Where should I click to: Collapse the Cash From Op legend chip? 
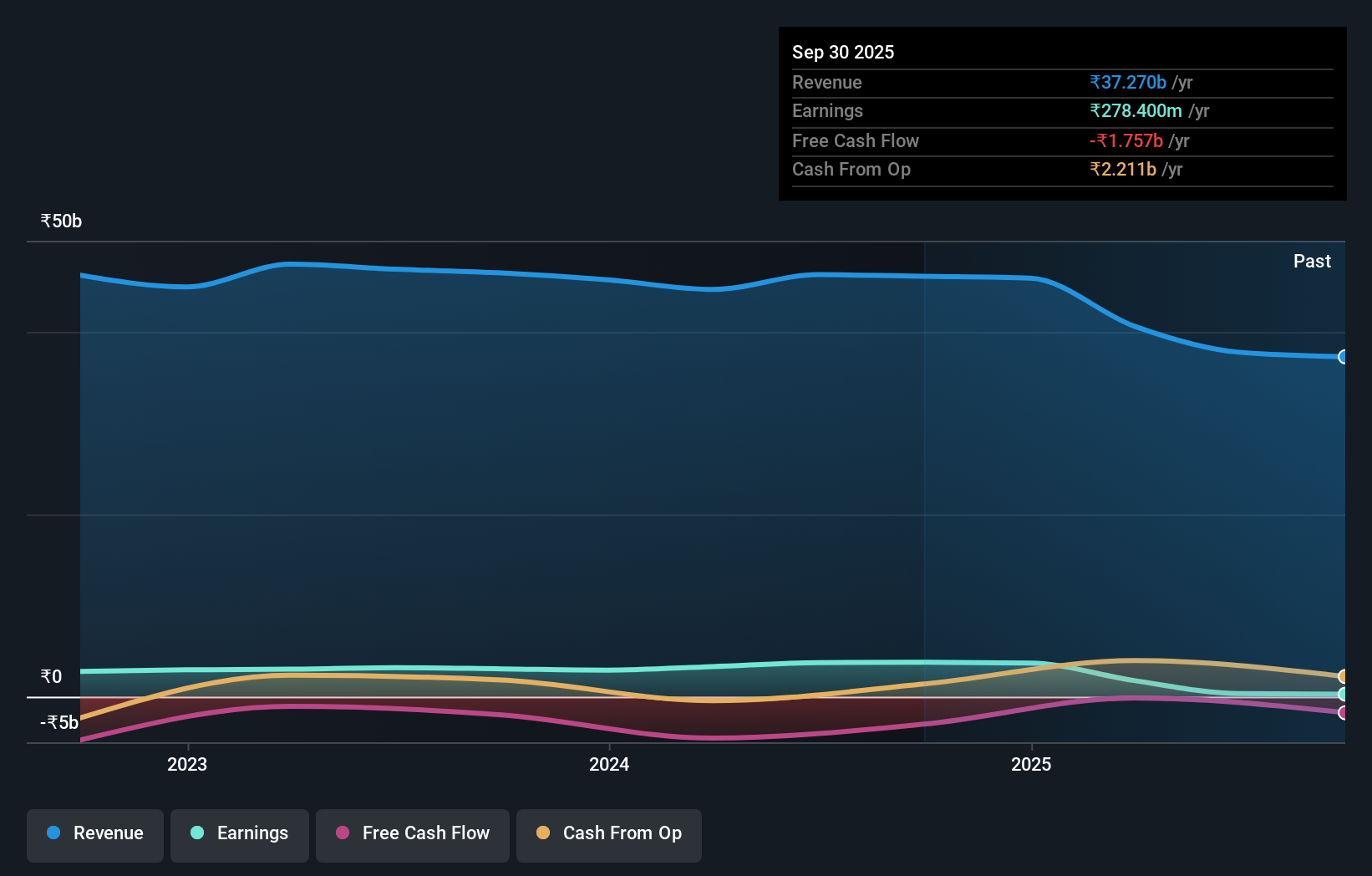(608, 835)
